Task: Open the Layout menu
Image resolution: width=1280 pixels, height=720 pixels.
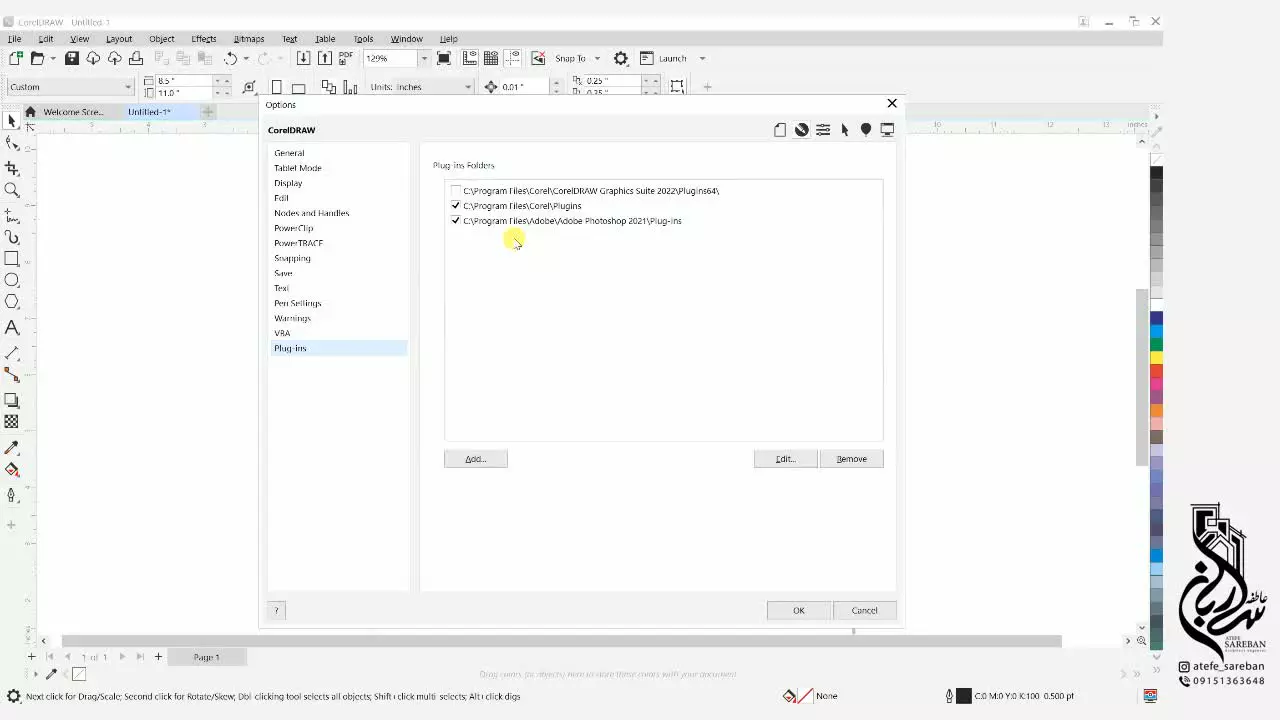Action: [119, 39]
